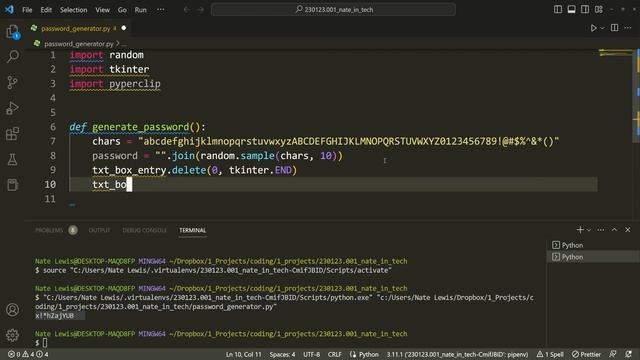The height and width of the screenshot is (360, 640).
Task: Open the View menu
Action: tap(102, 10)
